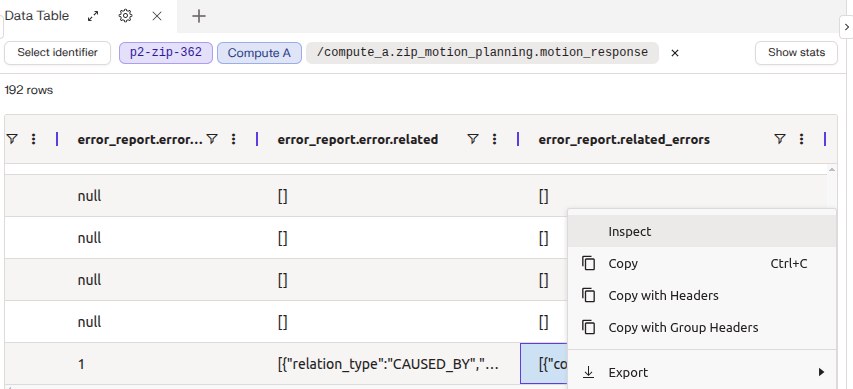
Task: Open error_report.related_errors column options menu
Action: point(801,139)
